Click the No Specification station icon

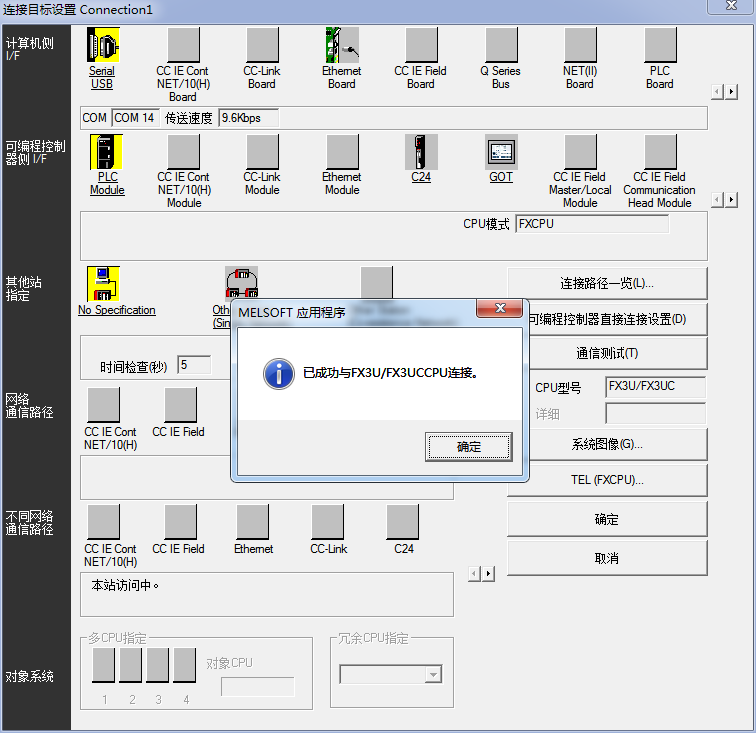(x=103, y=284)
